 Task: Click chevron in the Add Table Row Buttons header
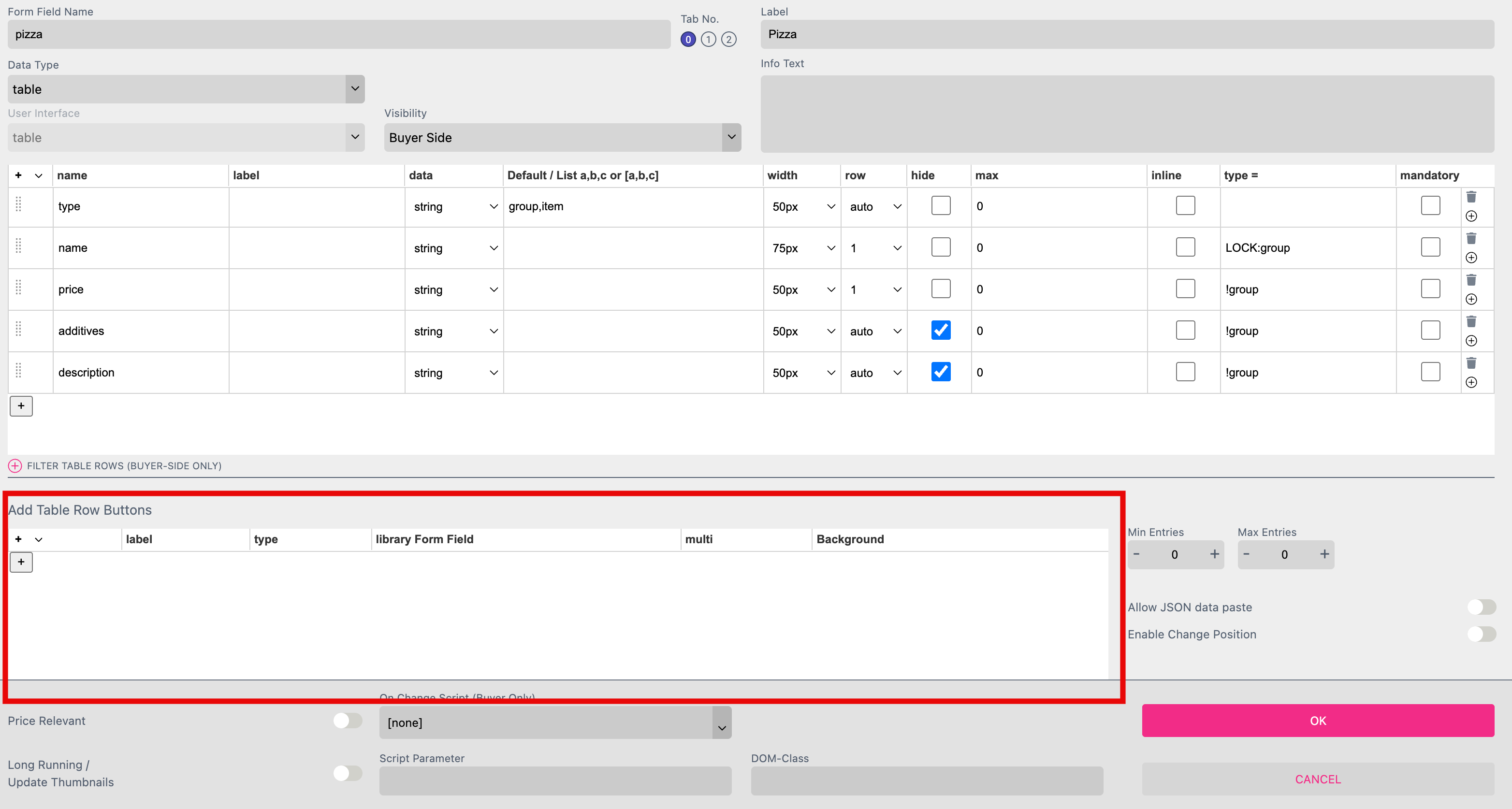(x=39, y=540)
